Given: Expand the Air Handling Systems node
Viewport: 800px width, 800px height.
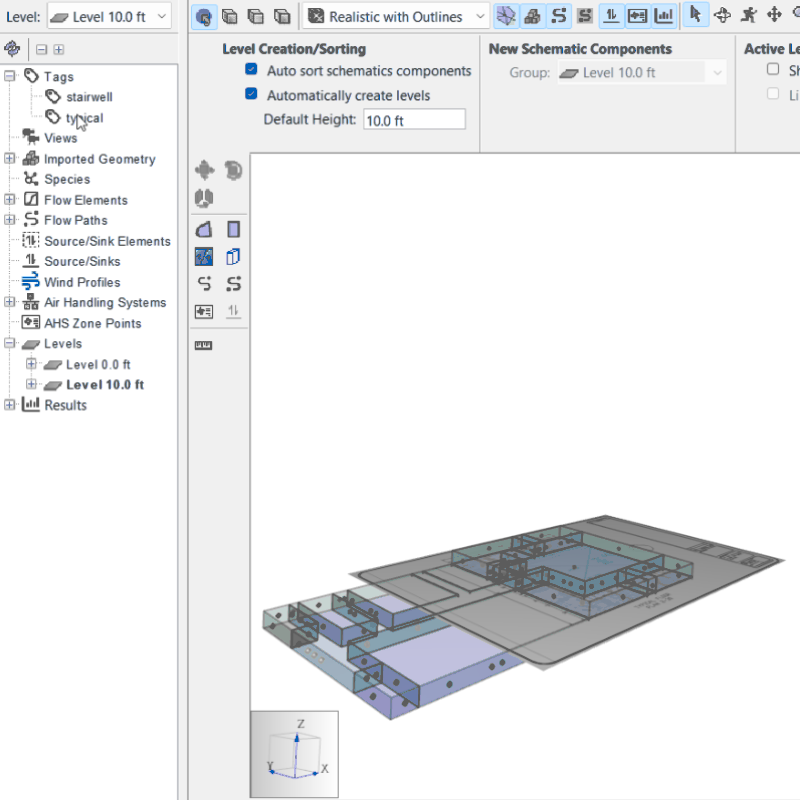Looking at the screenshot, I should tap(9, 302).
